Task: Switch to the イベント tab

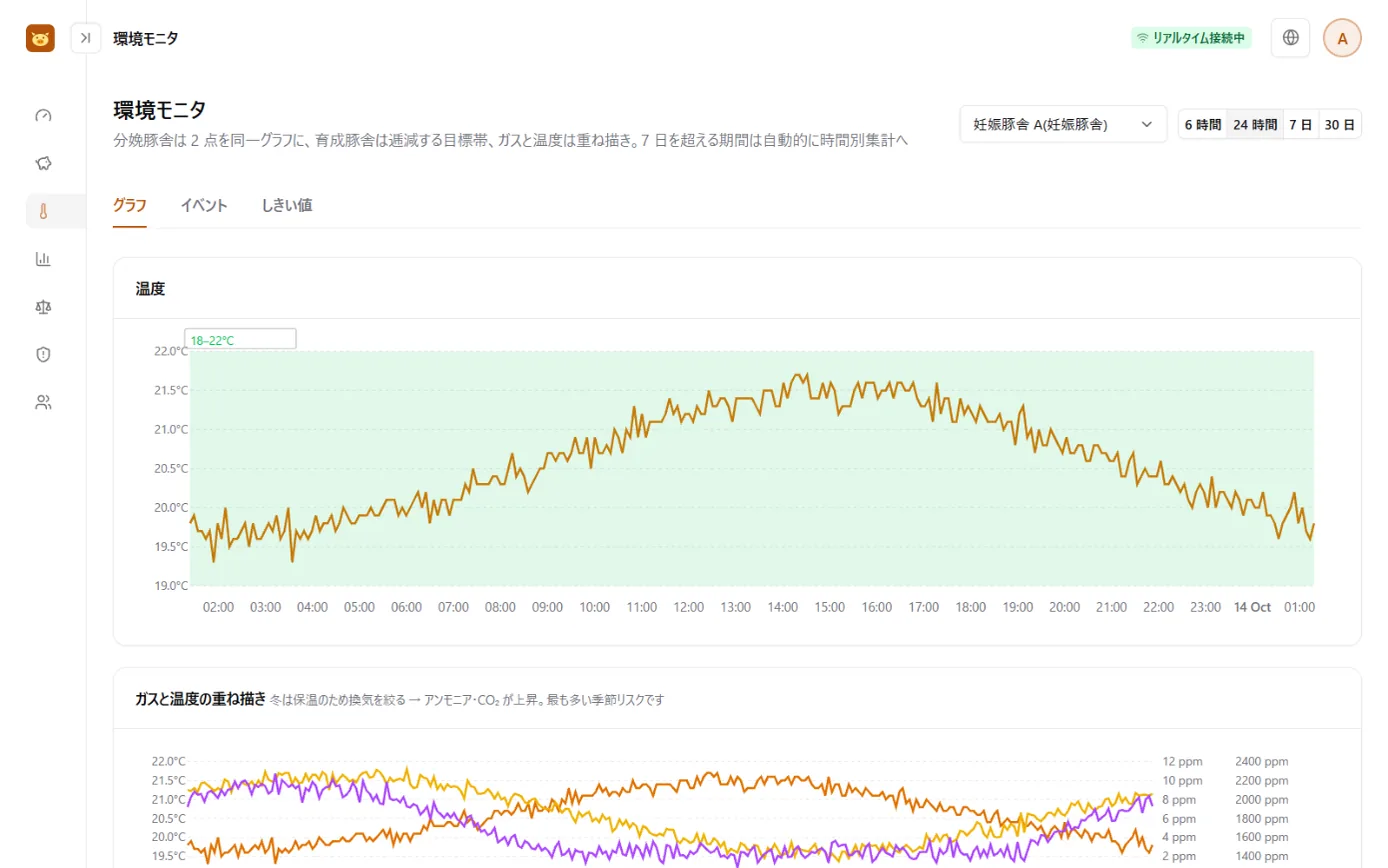Action: click(x=204, y=206)
